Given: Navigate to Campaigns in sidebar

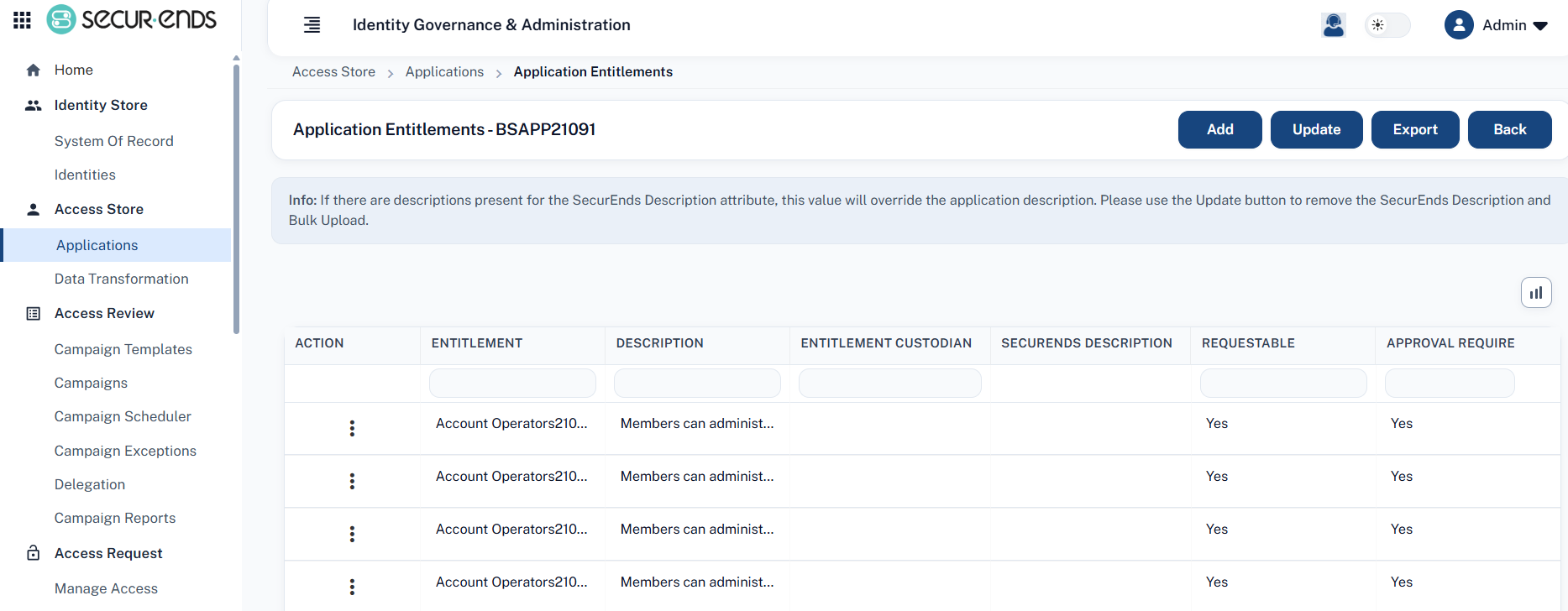Looking at the screenshot, I should pos(91,383).
